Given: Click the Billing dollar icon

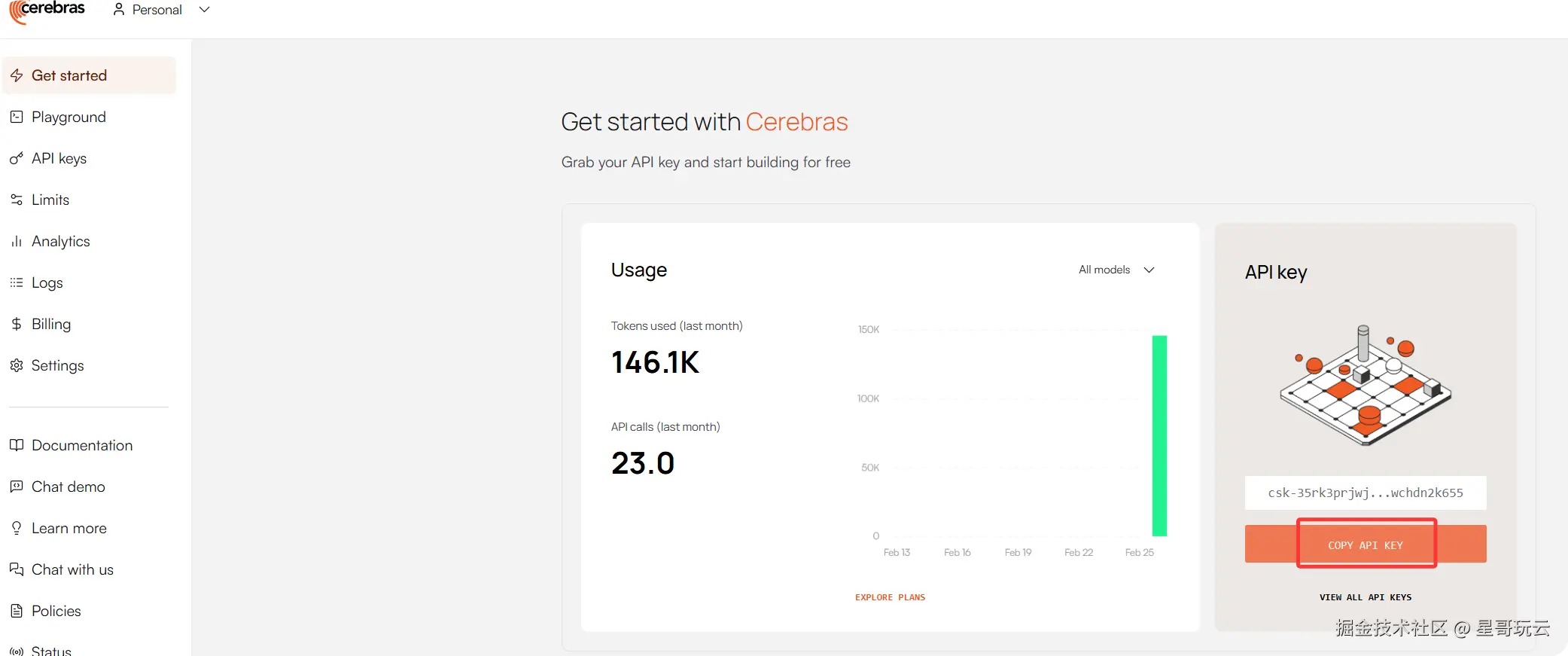Looking at the screenshot, I should [17, 324].
